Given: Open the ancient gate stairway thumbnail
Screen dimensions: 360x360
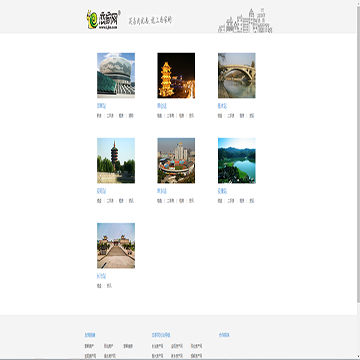Looking at the screenshot, I should tap(116, 246).
